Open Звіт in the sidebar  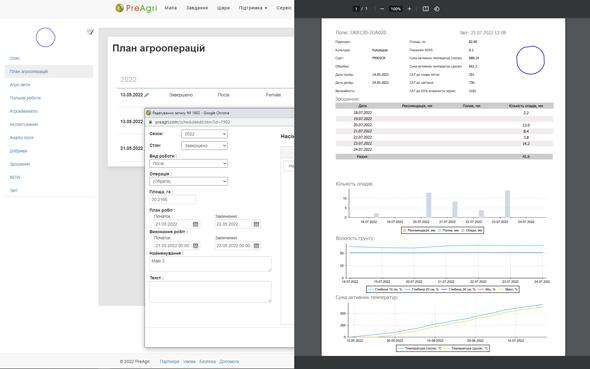13,190
